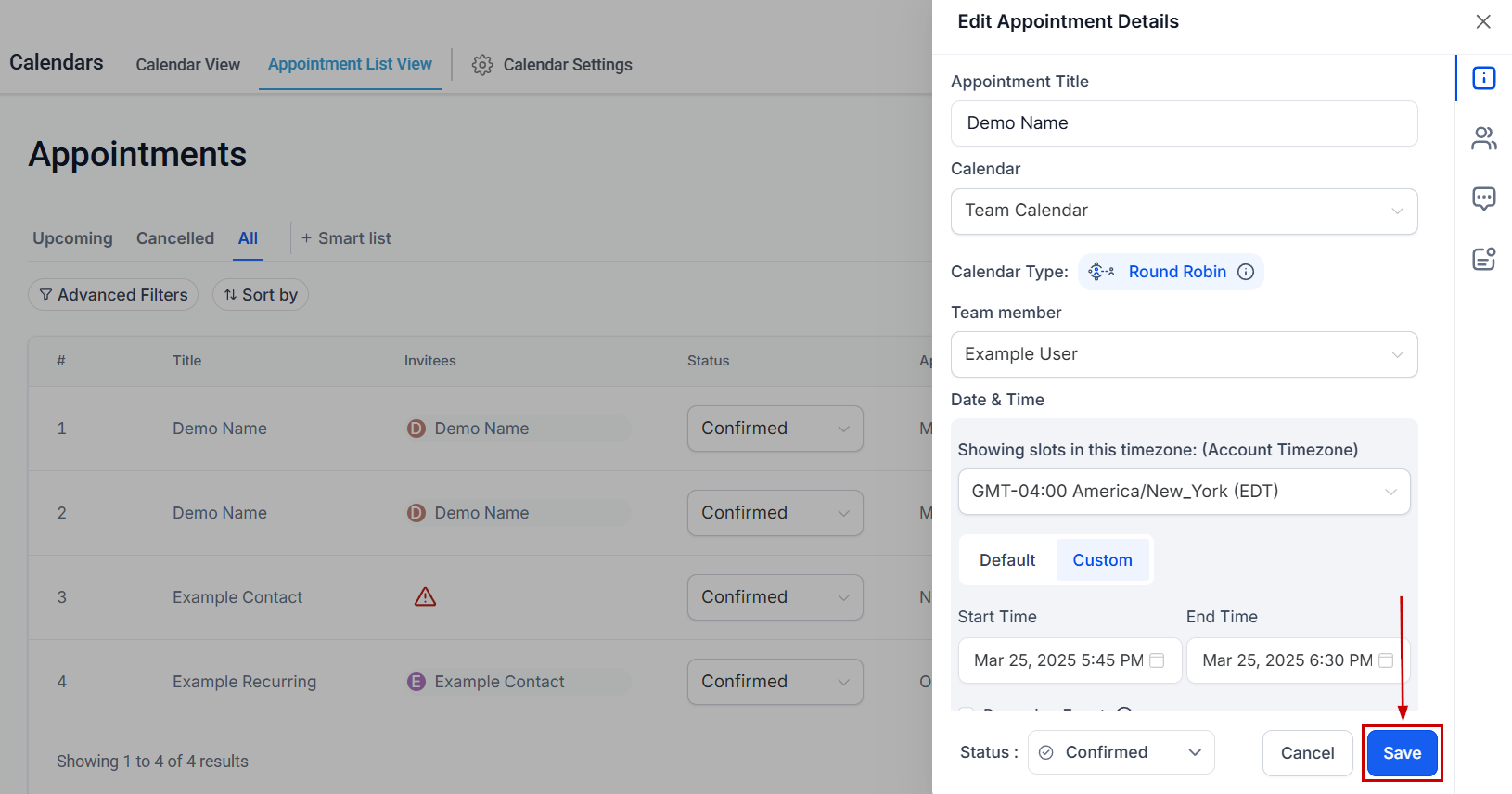This screenshot has width=1512, height=794.
Task: Switch to Appointment List View tab
Action: click(x=350, y=64)
